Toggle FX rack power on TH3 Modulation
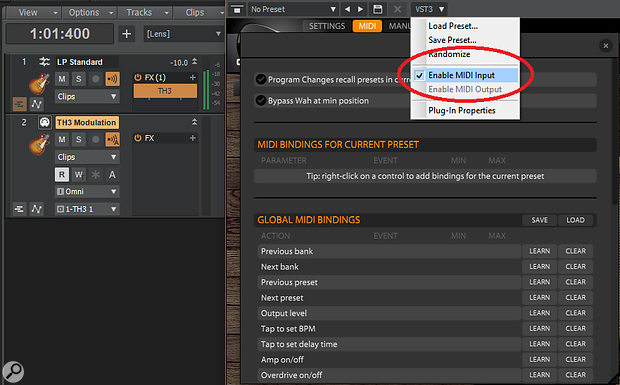 click(x=138, y=138)
